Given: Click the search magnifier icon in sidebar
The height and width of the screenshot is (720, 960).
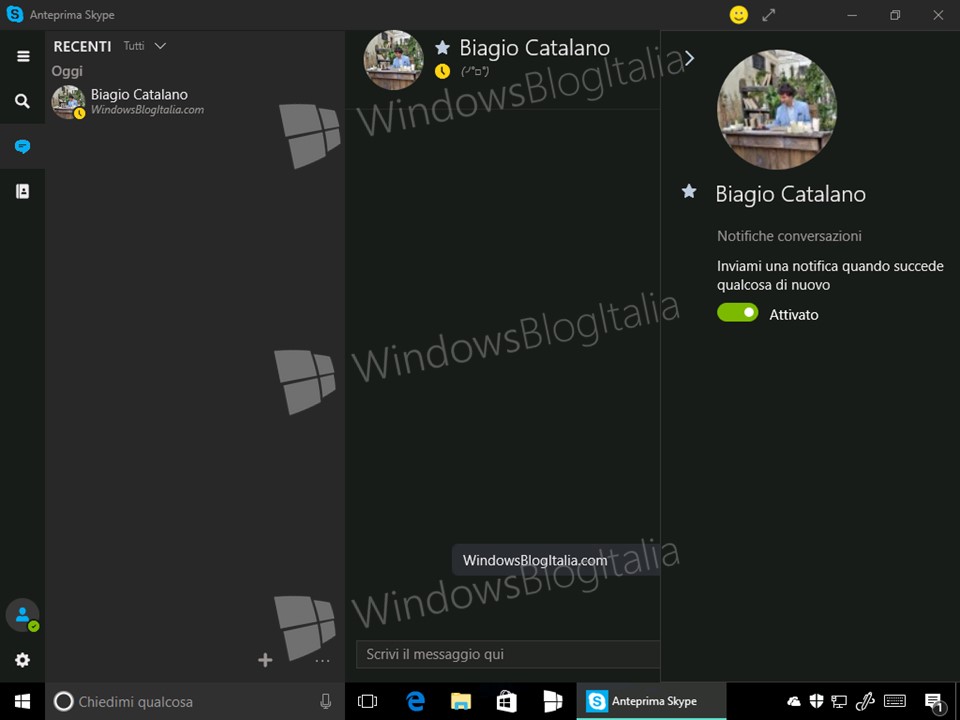Looking at the screenshot, I should point(22,102).
